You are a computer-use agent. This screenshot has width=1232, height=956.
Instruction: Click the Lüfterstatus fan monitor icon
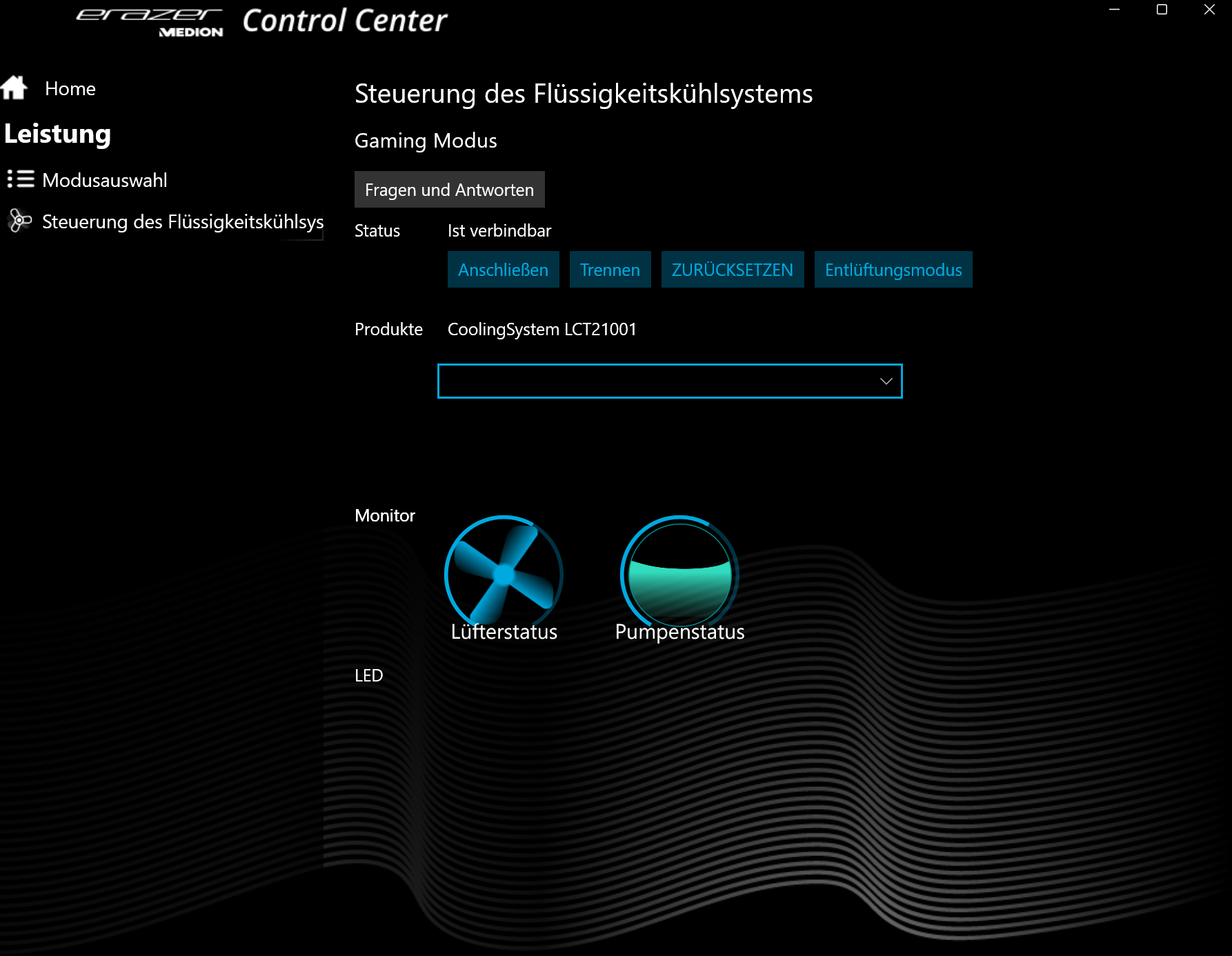pos(504,574)
